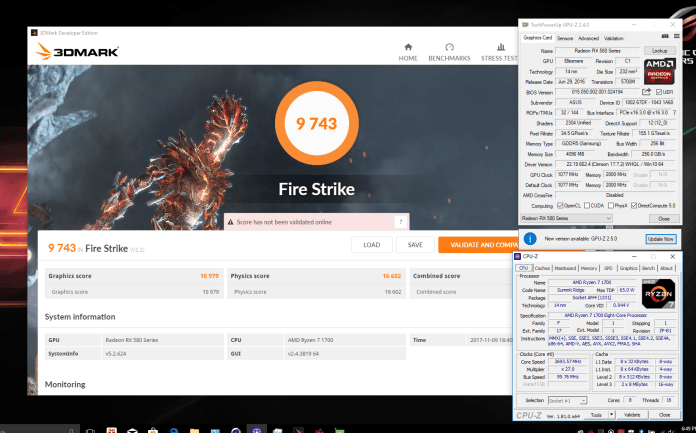Open the Graphics tab in CPU-Z

tap(628, 268)
